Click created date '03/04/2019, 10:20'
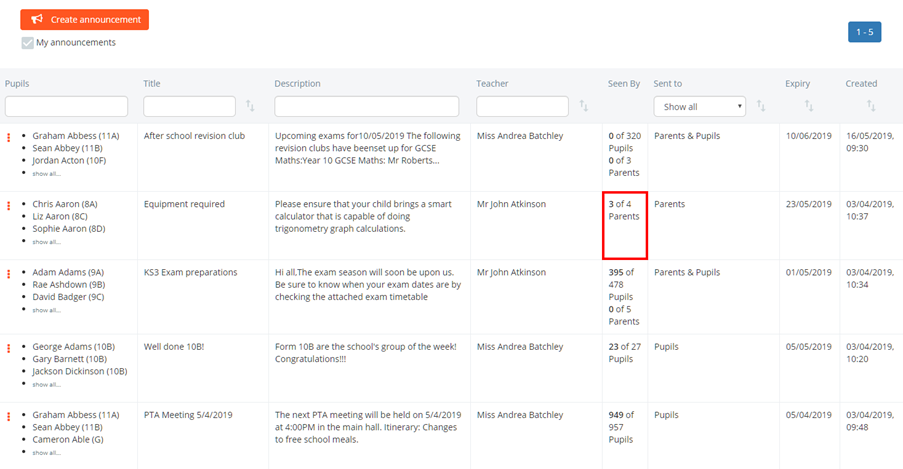903x469 pixels. click(870, 353)
